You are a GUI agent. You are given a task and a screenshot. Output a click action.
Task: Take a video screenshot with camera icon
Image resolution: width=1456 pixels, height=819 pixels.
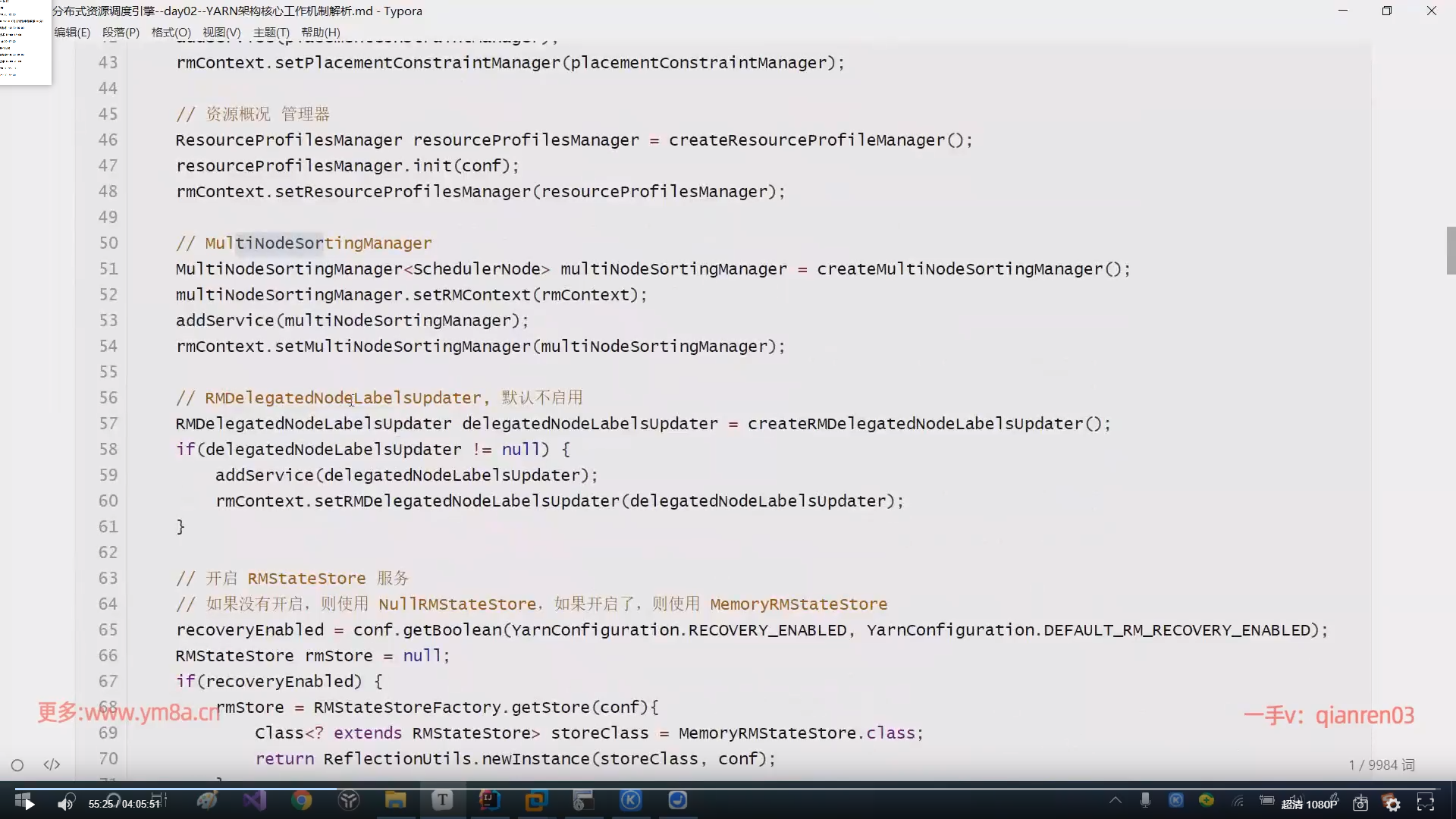(x=1360, y=804)
